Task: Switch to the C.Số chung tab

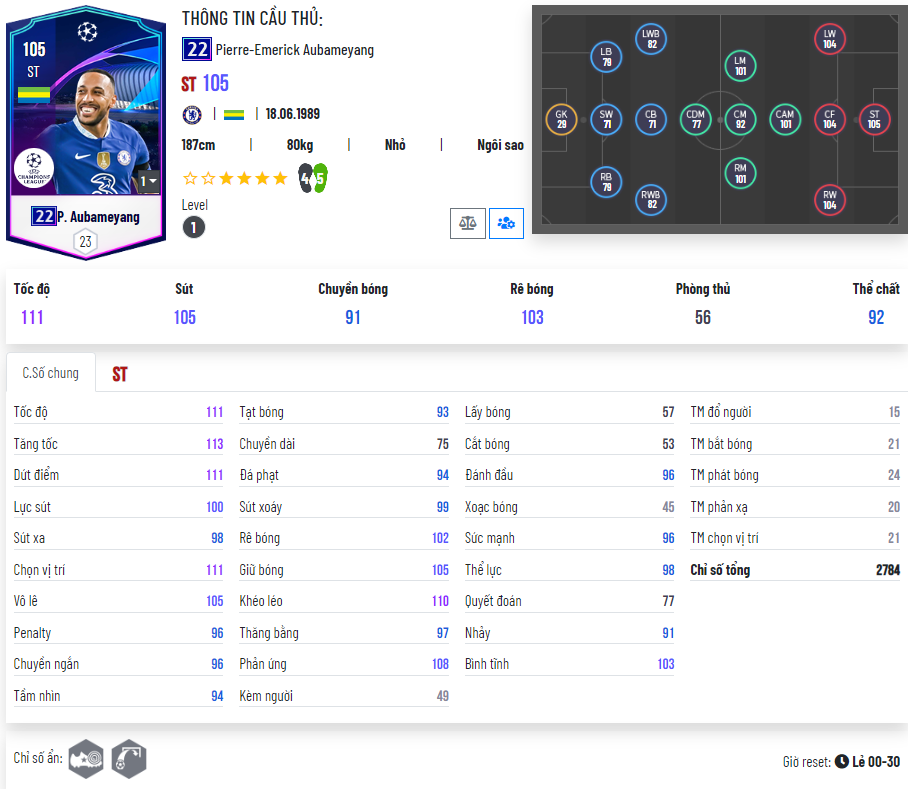Action: point(50,373)
